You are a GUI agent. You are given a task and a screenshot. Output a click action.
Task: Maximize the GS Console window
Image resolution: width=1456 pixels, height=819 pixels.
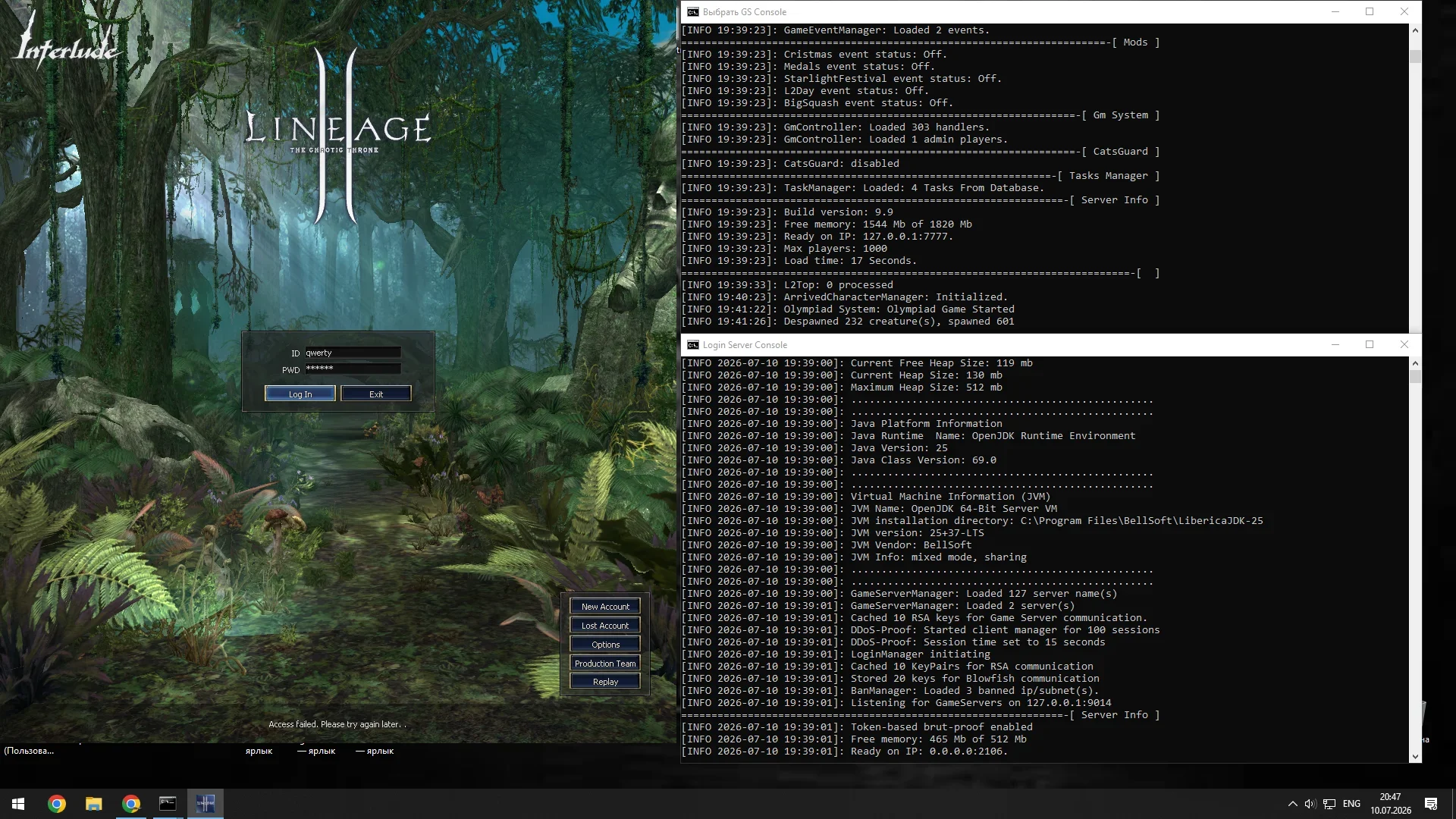click(1370, 11)
